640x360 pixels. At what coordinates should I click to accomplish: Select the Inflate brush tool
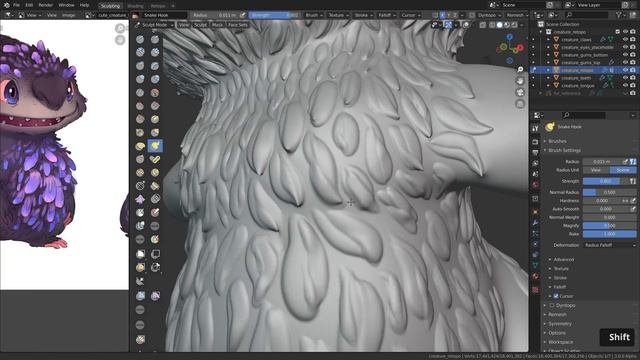point(140,79)
